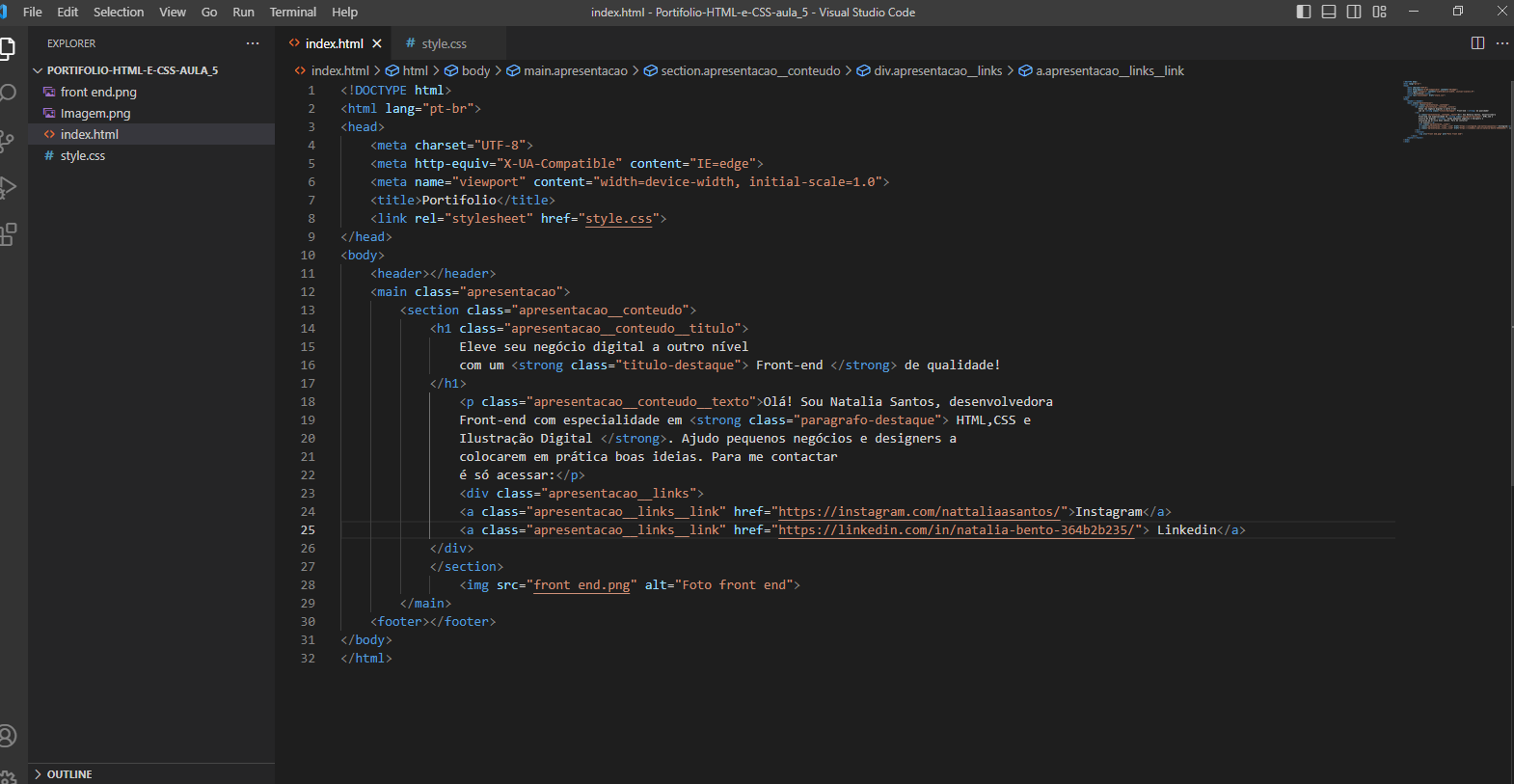Open the Selection menu
Image resolution: width=1514 pixels, height=784 pixels.
coord(119,12)
